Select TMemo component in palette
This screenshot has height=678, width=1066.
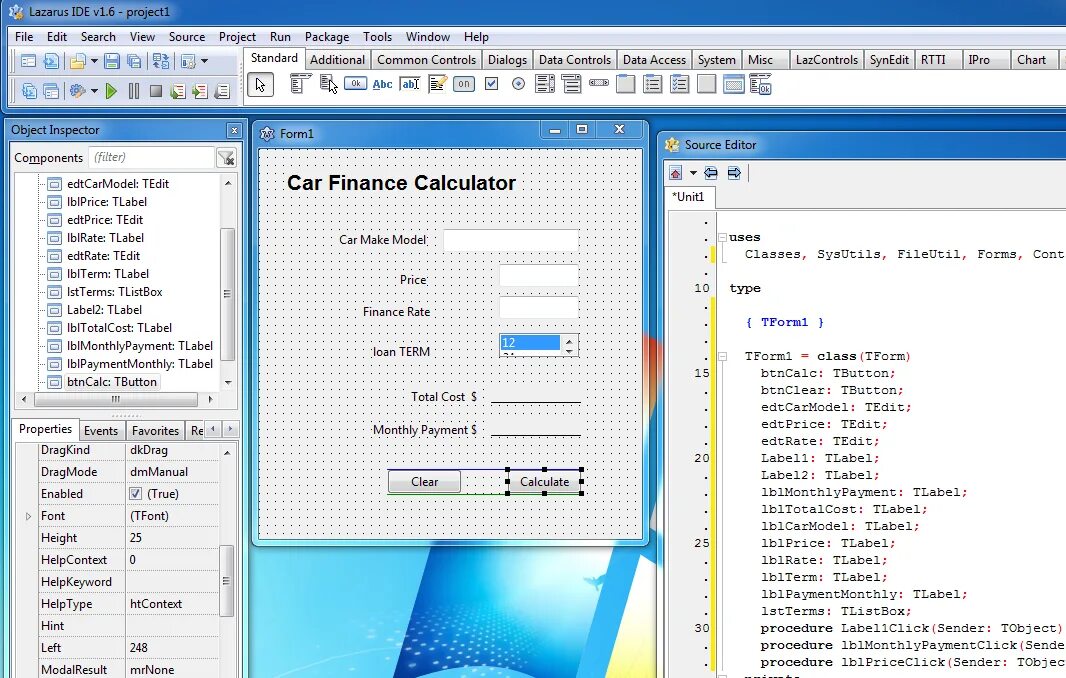pos(437,84)
